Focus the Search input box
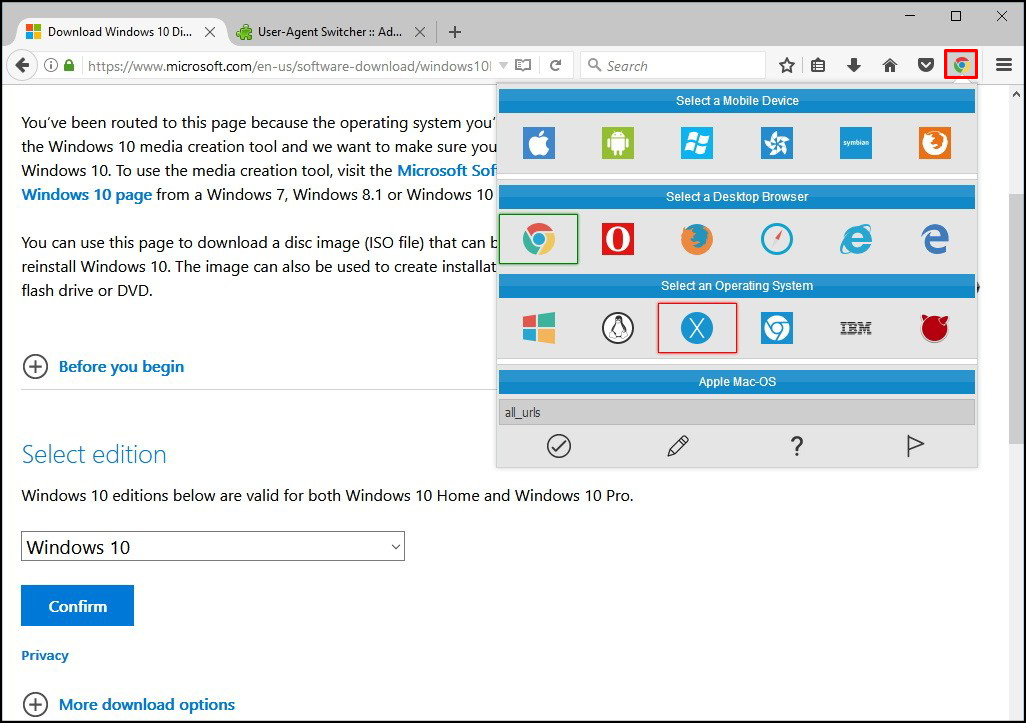 tap(673, 65)
